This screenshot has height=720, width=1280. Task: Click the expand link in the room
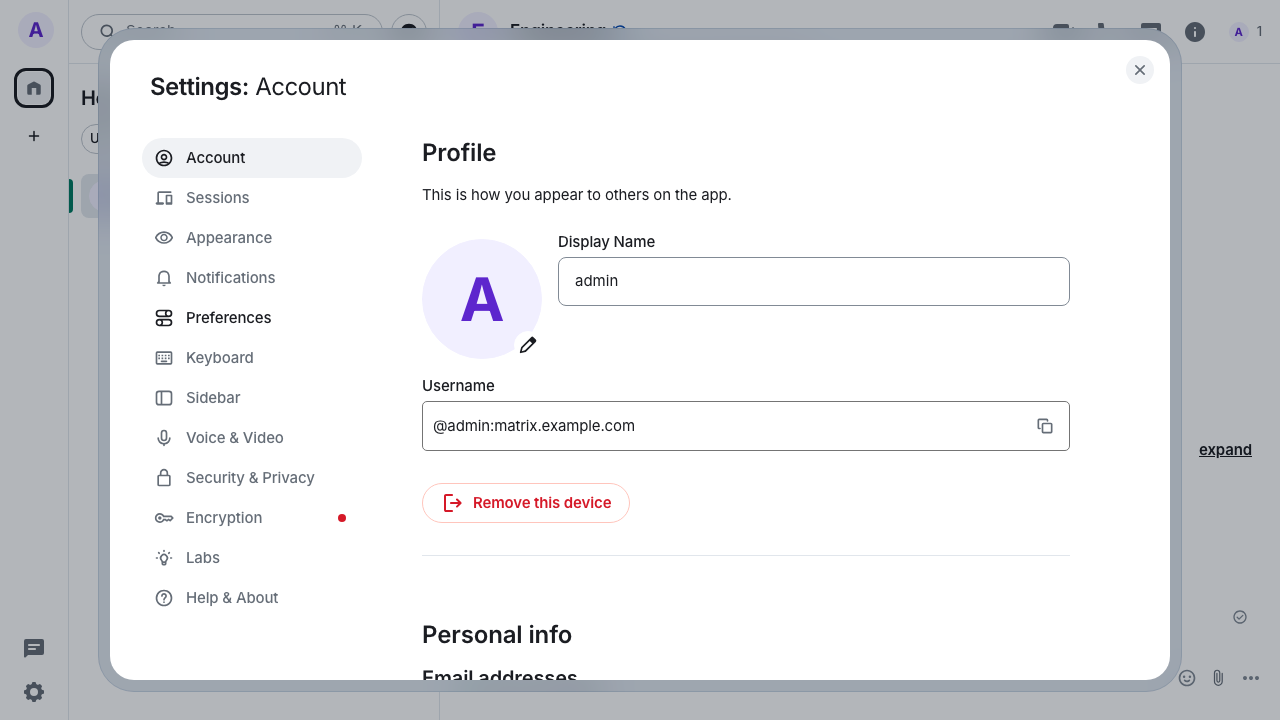[x=1225, y=450]
